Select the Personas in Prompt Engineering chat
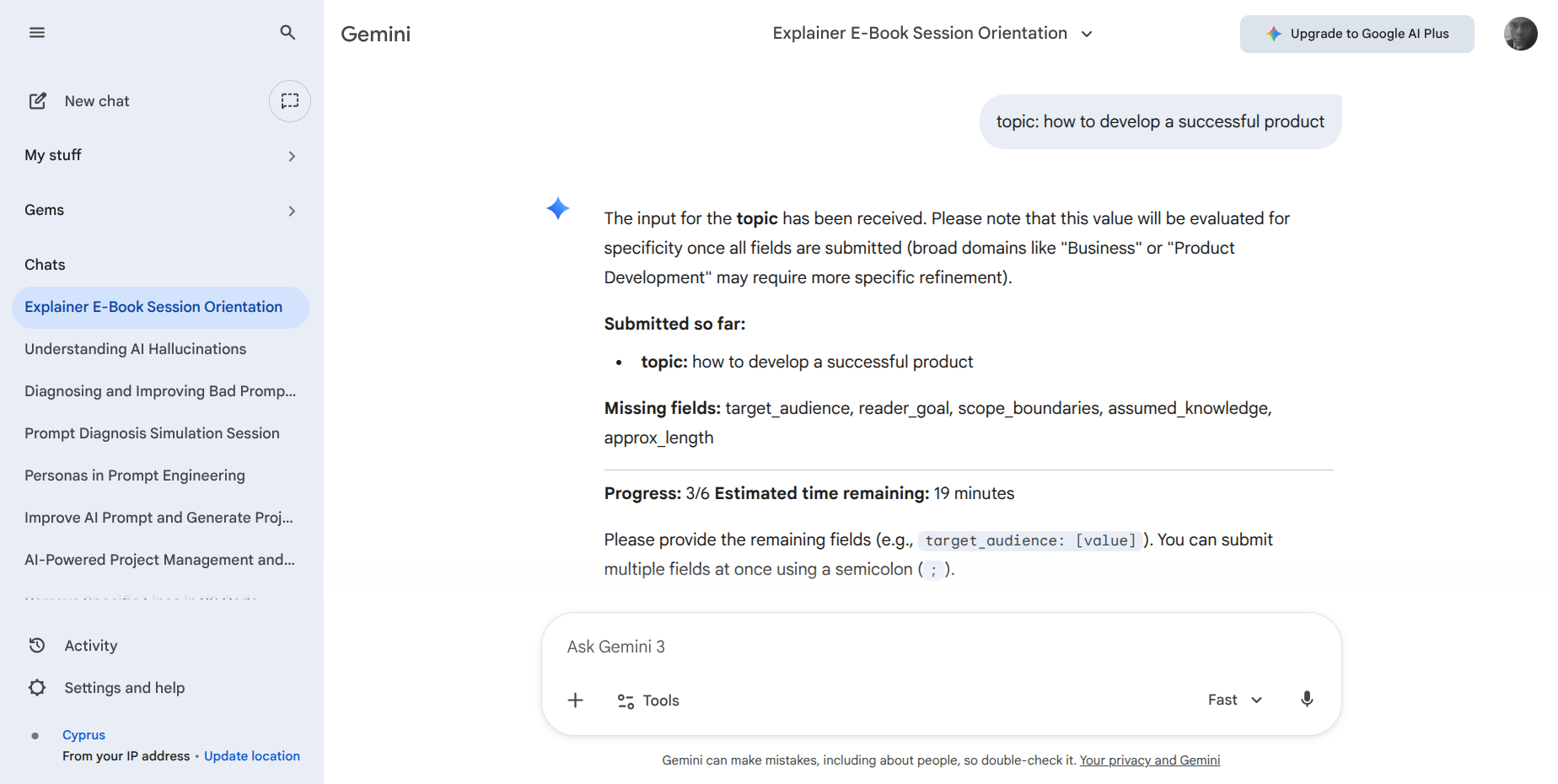The image size is (1558, 784). tap(134, 475)
